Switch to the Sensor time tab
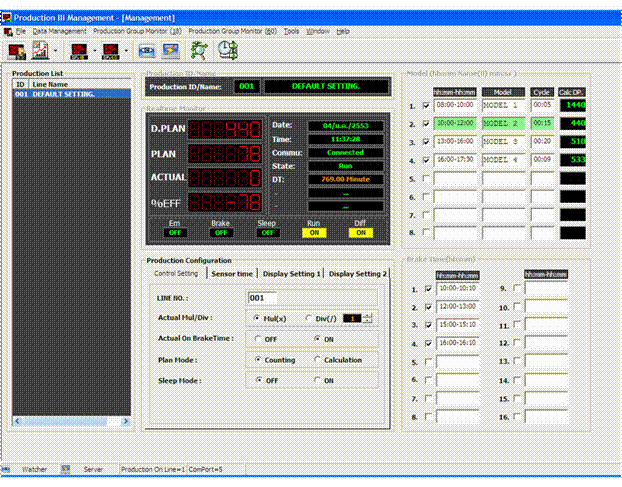622x487 pixels. [232, 273]
